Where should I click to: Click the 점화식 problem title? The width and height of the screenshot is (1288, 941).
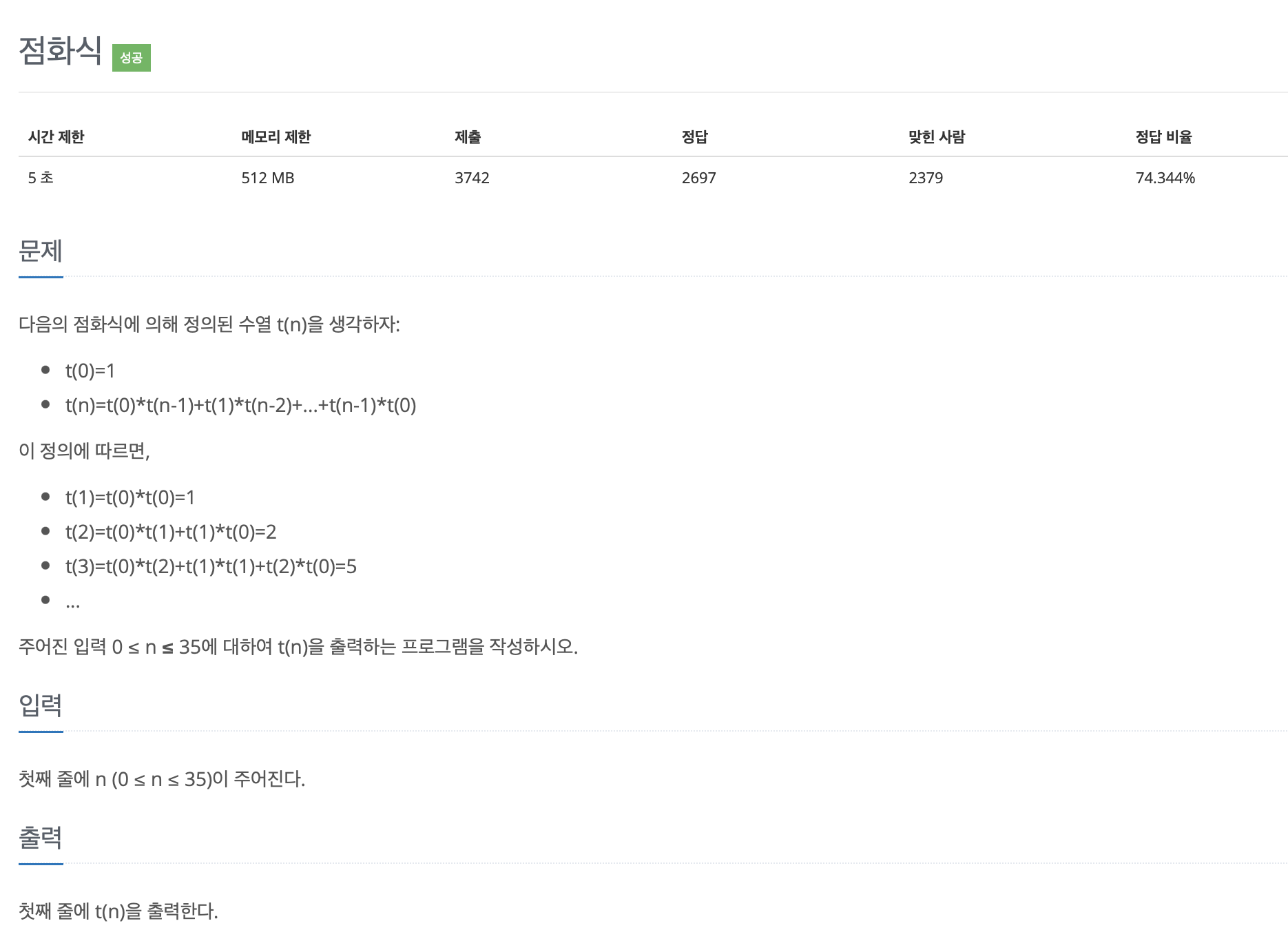click(60, 51)
